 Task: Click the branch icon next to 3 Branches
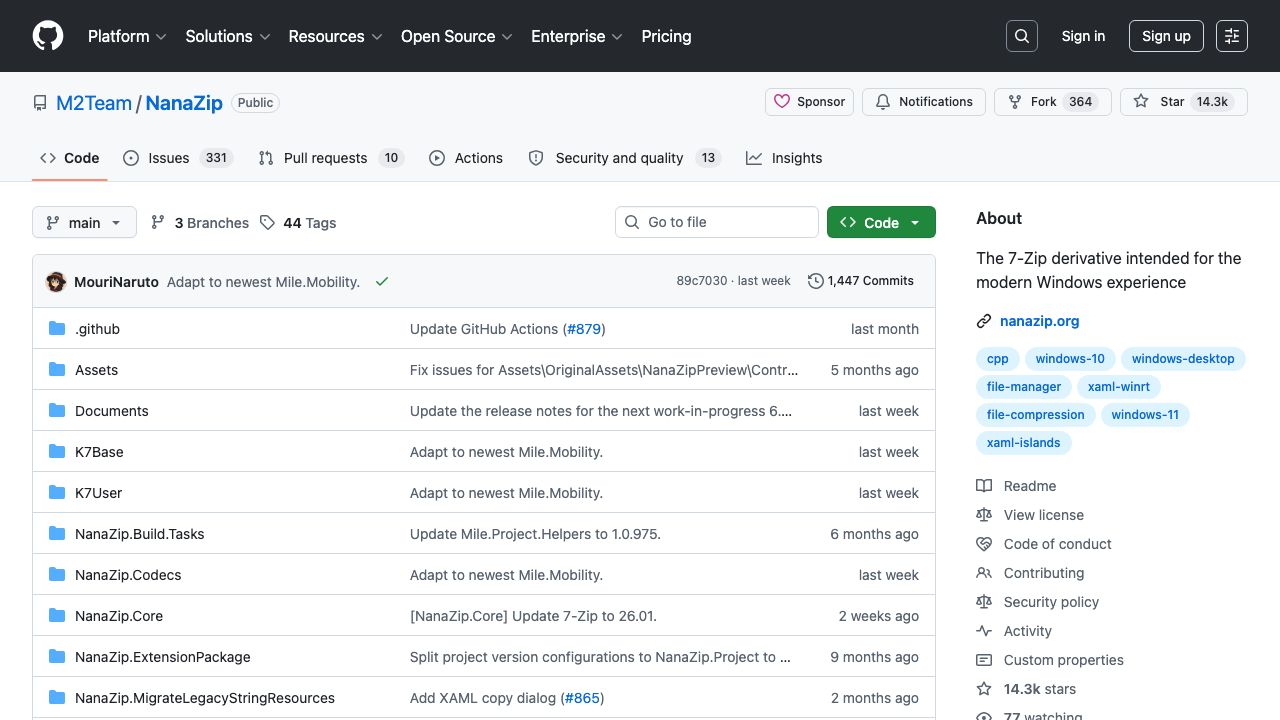[x=158, y=223]
